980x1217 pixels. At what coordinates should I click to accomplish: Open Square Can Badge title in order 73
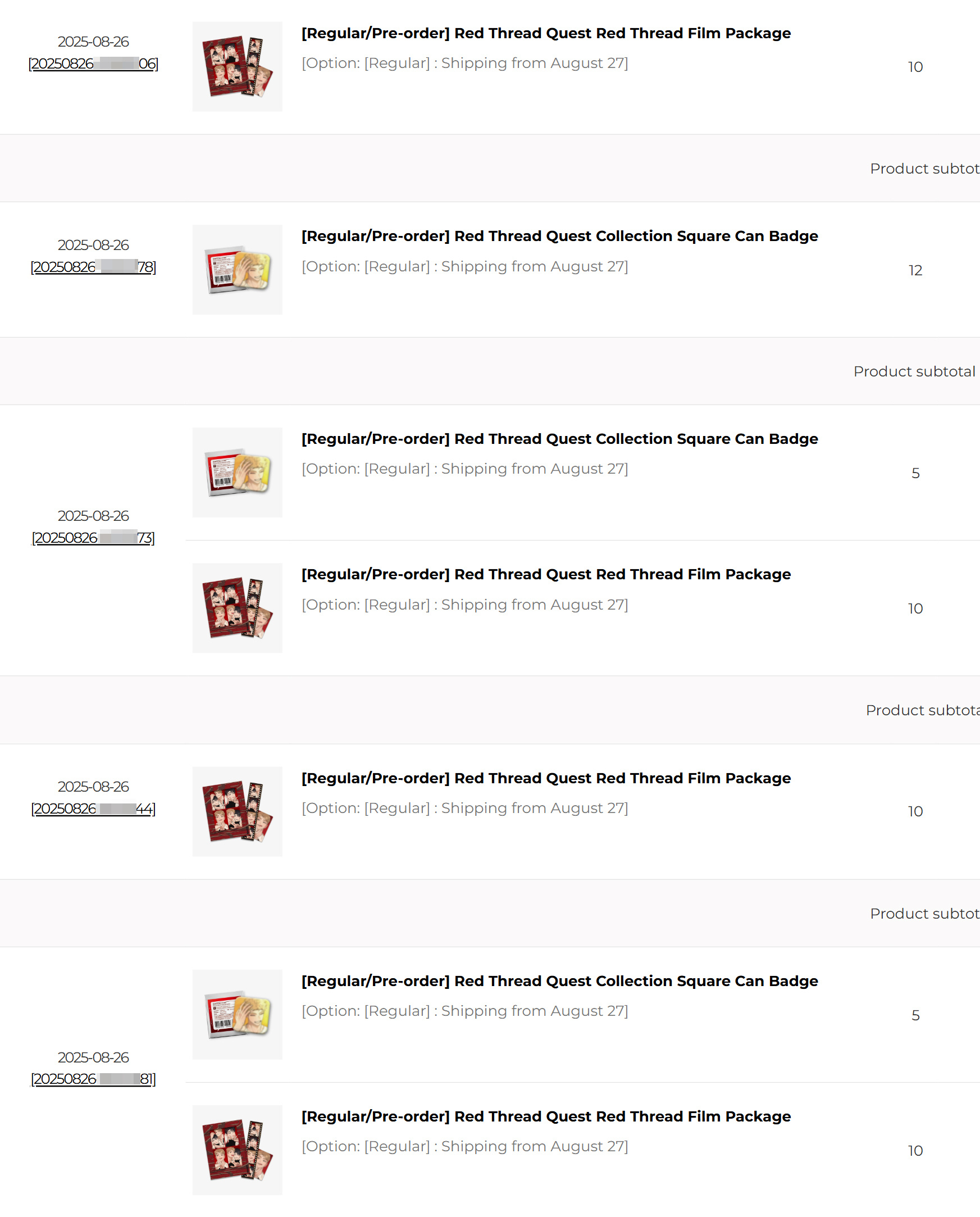(559, 439)
